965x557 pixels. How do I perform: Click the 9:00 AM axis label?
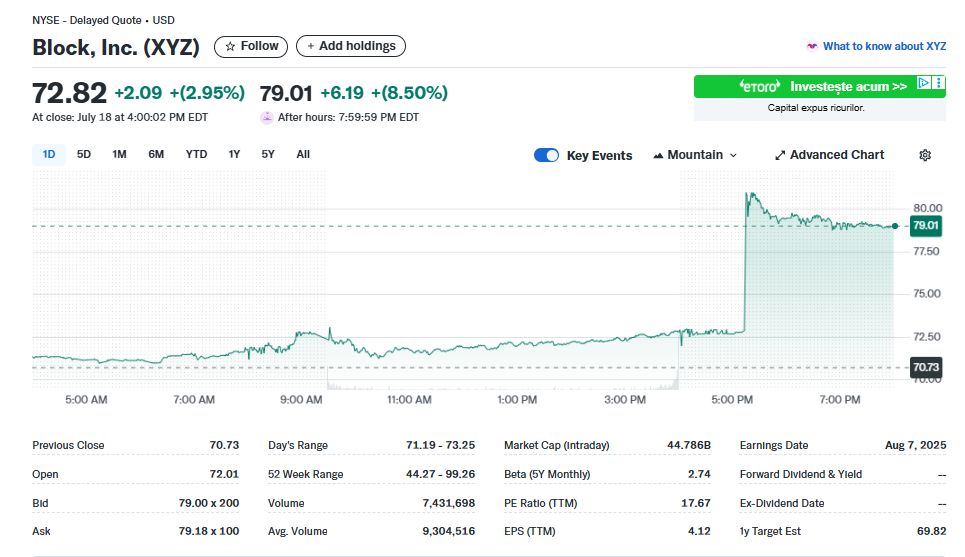[301, 399]
